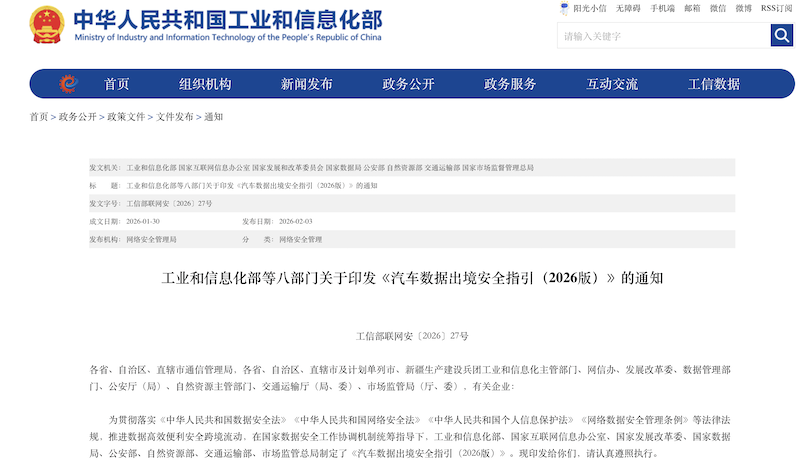Open the 阳光小信 robot assistant icon
The image size is (800, 470).
pyautogui.click(x=564, y=8)
